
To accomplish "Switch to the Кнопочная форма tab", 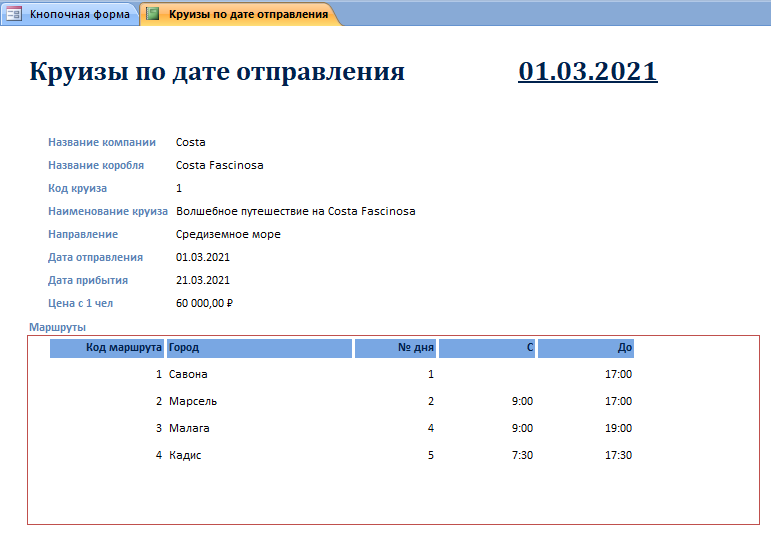I will 70,14.
